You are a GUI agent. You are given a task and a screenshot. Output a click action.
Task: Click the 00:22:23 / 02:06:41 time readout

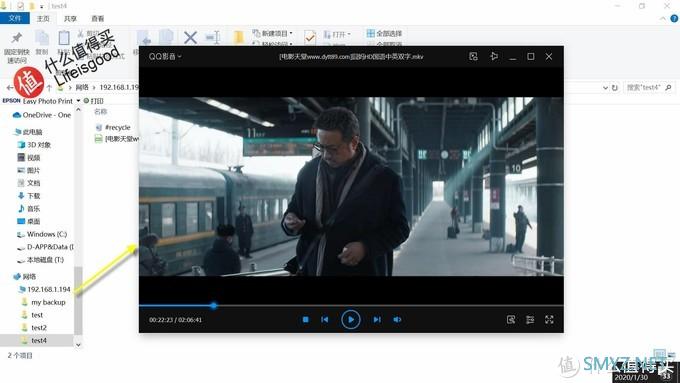(x=175, y=320)
